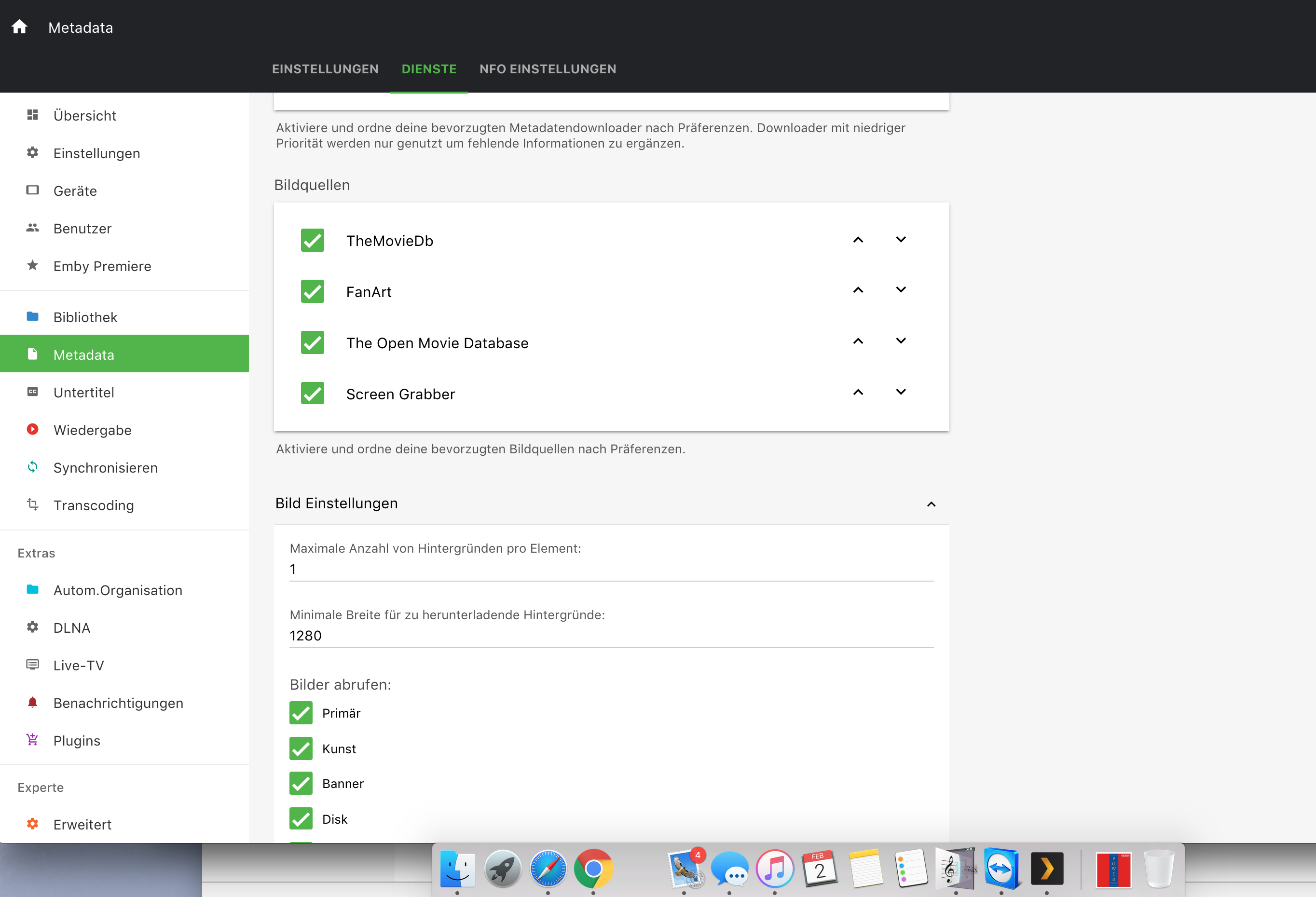Move The Open Movie Database down
Image resolution: width=1316 pixels, height=897 pixels.
coord(901,340)
